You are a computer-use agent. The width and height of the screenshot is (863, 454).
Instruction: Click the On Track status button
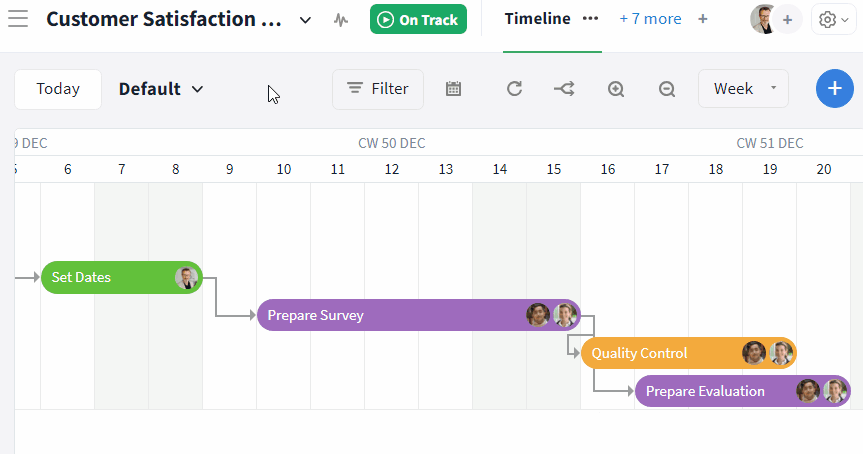coord(418,19)
